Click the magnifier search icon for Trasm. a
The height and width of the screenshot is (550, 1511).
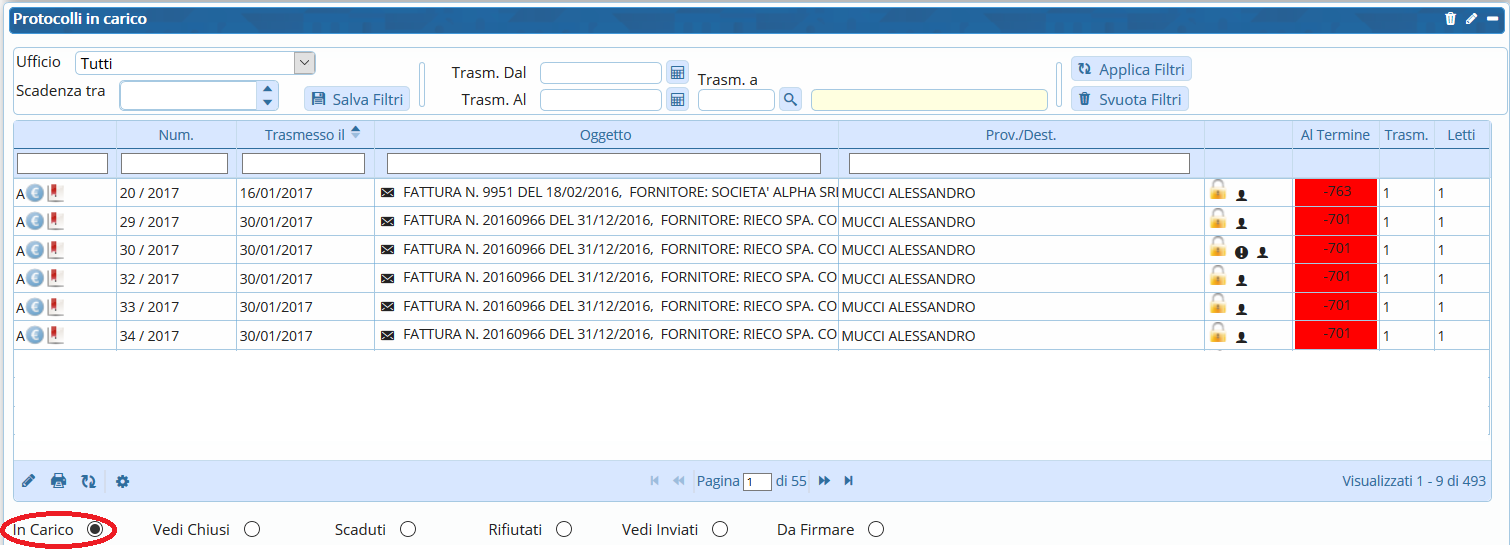[x=790, y=99]
